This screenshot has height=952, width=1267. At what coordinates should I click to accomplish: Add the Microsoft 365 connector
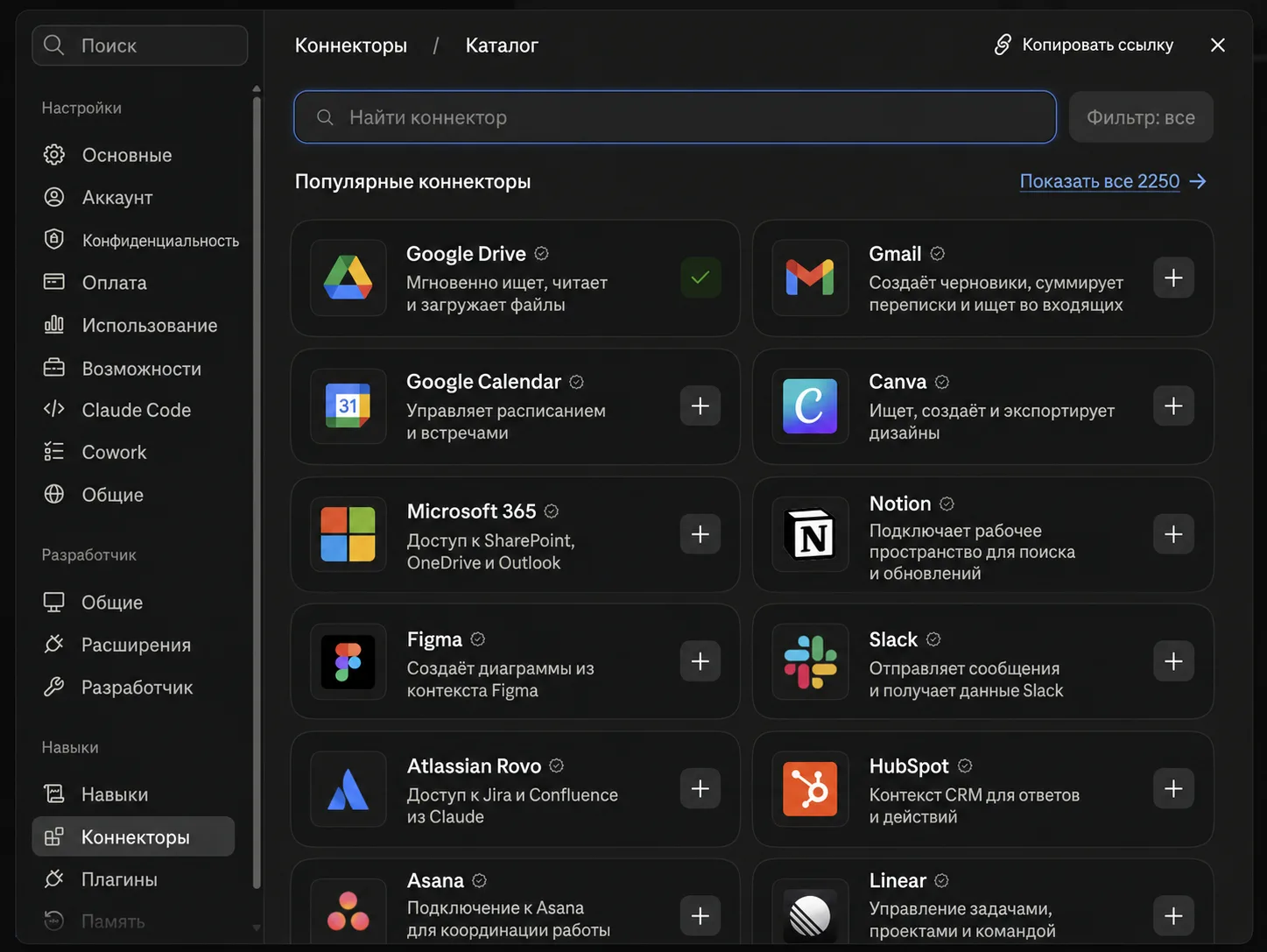(700, 534)
